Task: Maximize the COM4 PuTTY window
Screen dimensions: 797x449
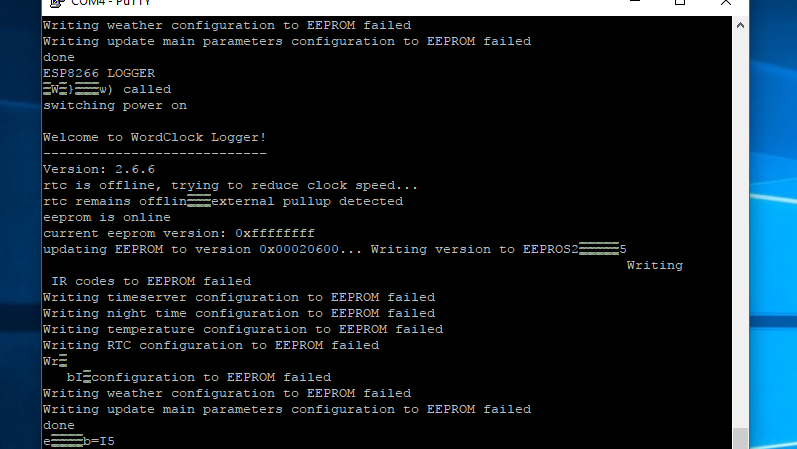Action: click(680, 2)
